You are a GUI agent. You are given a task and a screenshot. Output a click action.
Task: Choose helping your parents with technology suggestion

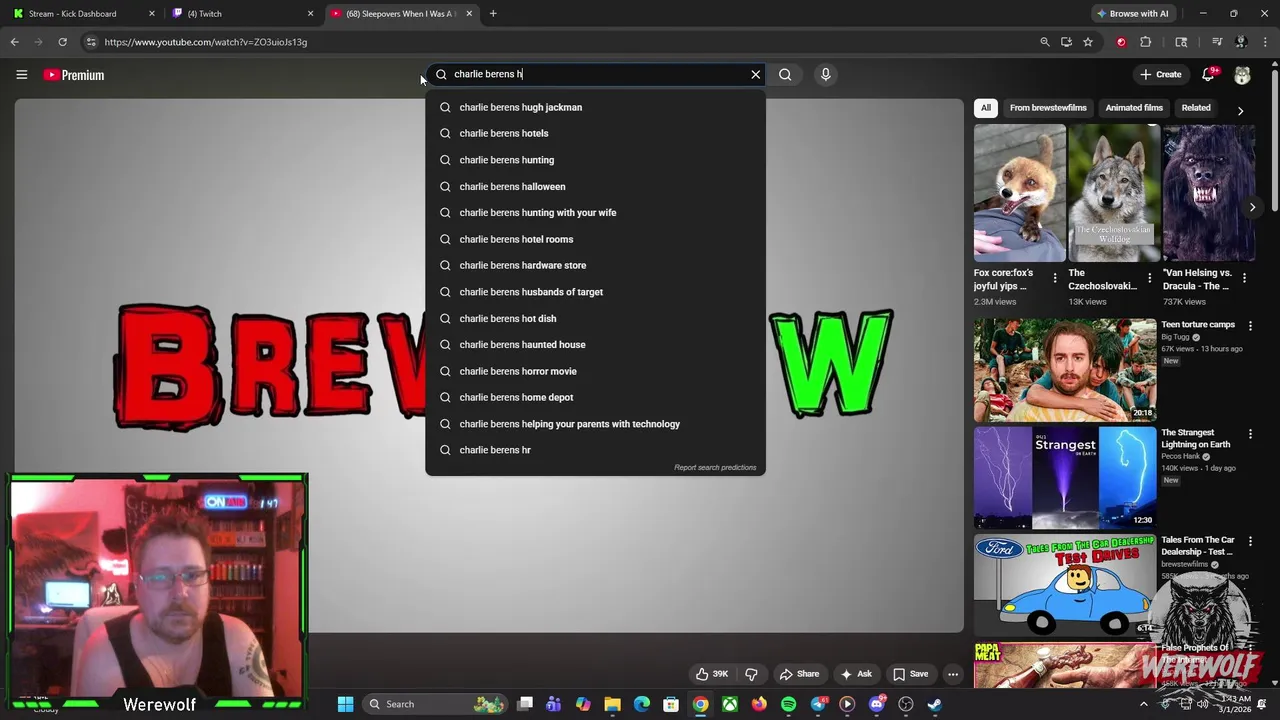point(595,424)
